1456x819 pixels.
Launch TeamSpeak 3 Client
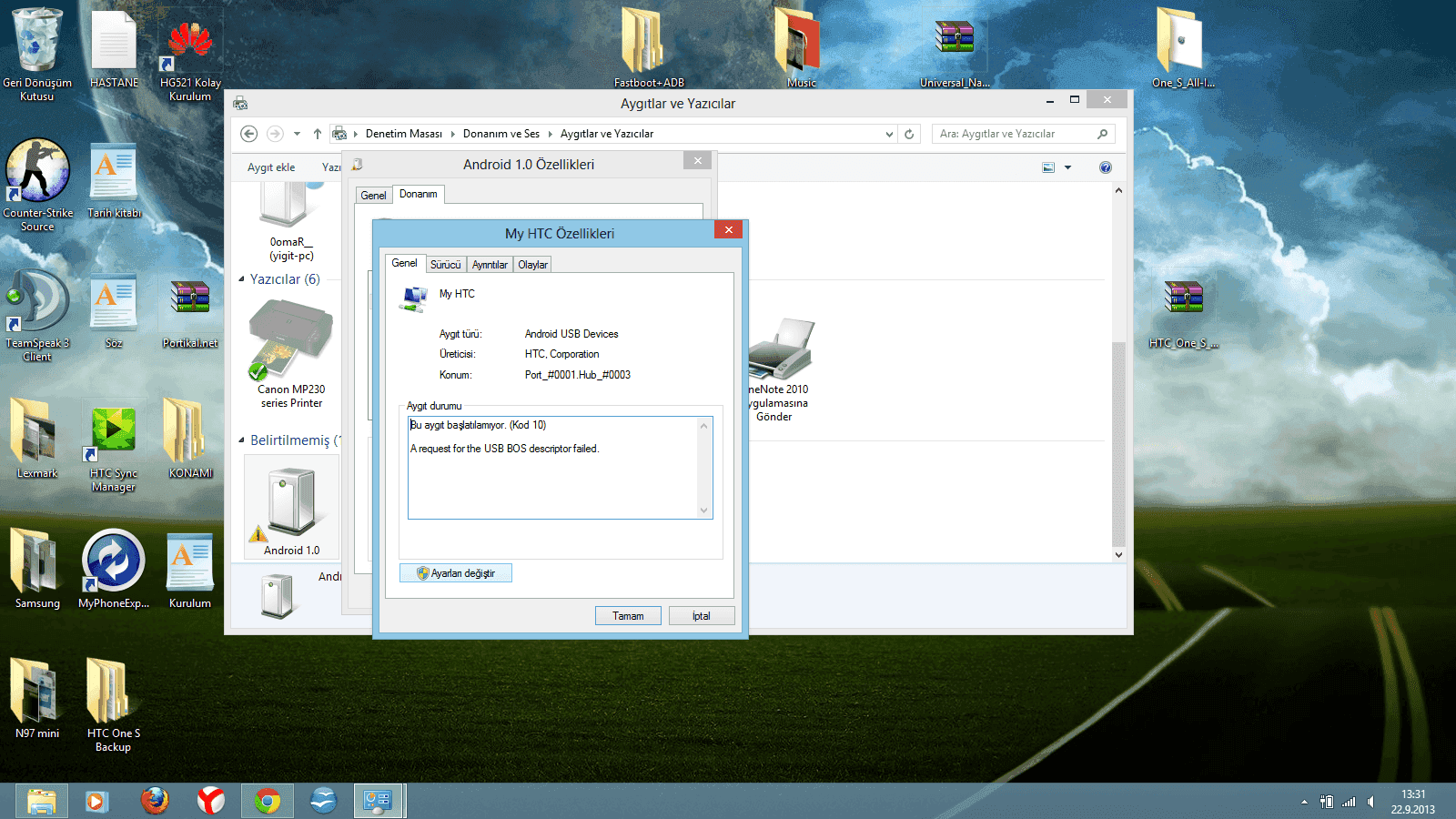37,316
